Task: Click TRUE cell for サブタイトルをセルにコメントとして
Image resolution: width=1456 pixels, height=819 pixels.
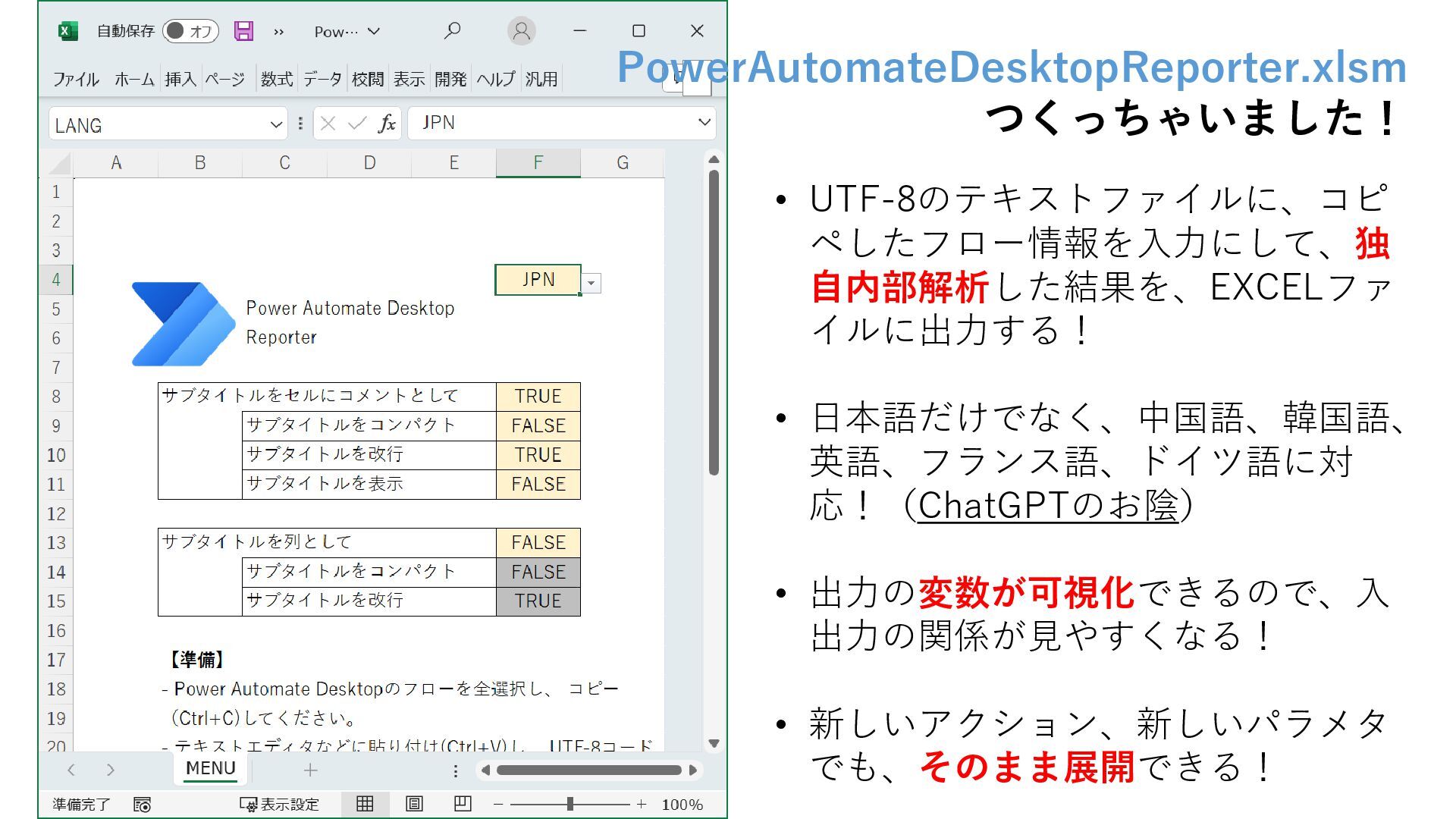Action: (x=538, y=397)
